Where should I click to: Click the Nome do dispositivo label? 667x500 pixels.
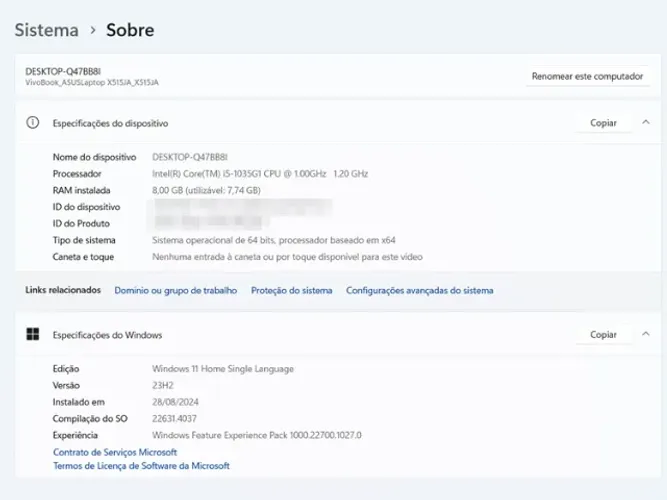[x=94, y=157]
